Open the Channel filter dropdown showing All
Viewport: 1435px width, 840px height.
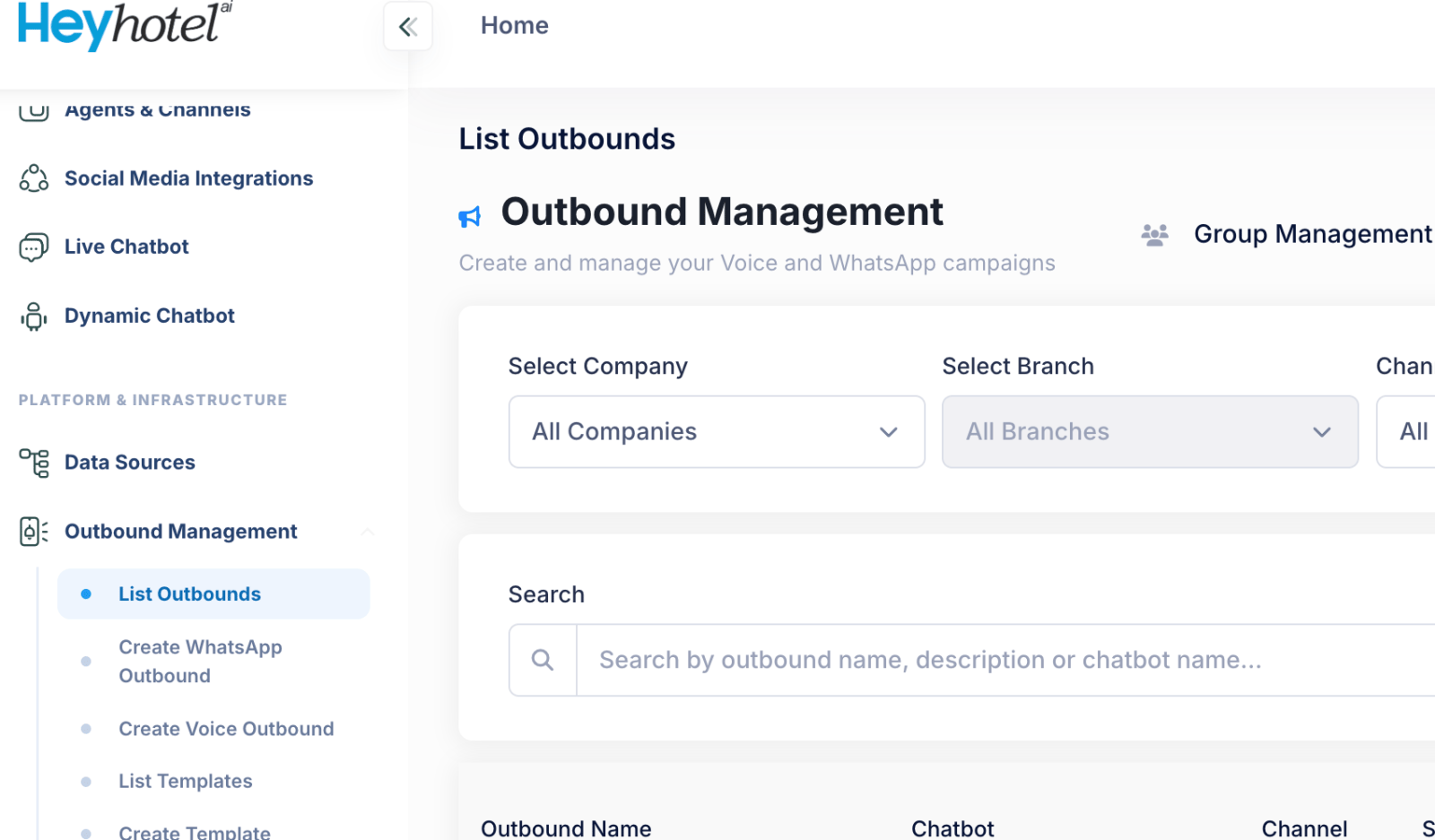click(x=1406, y=432)
